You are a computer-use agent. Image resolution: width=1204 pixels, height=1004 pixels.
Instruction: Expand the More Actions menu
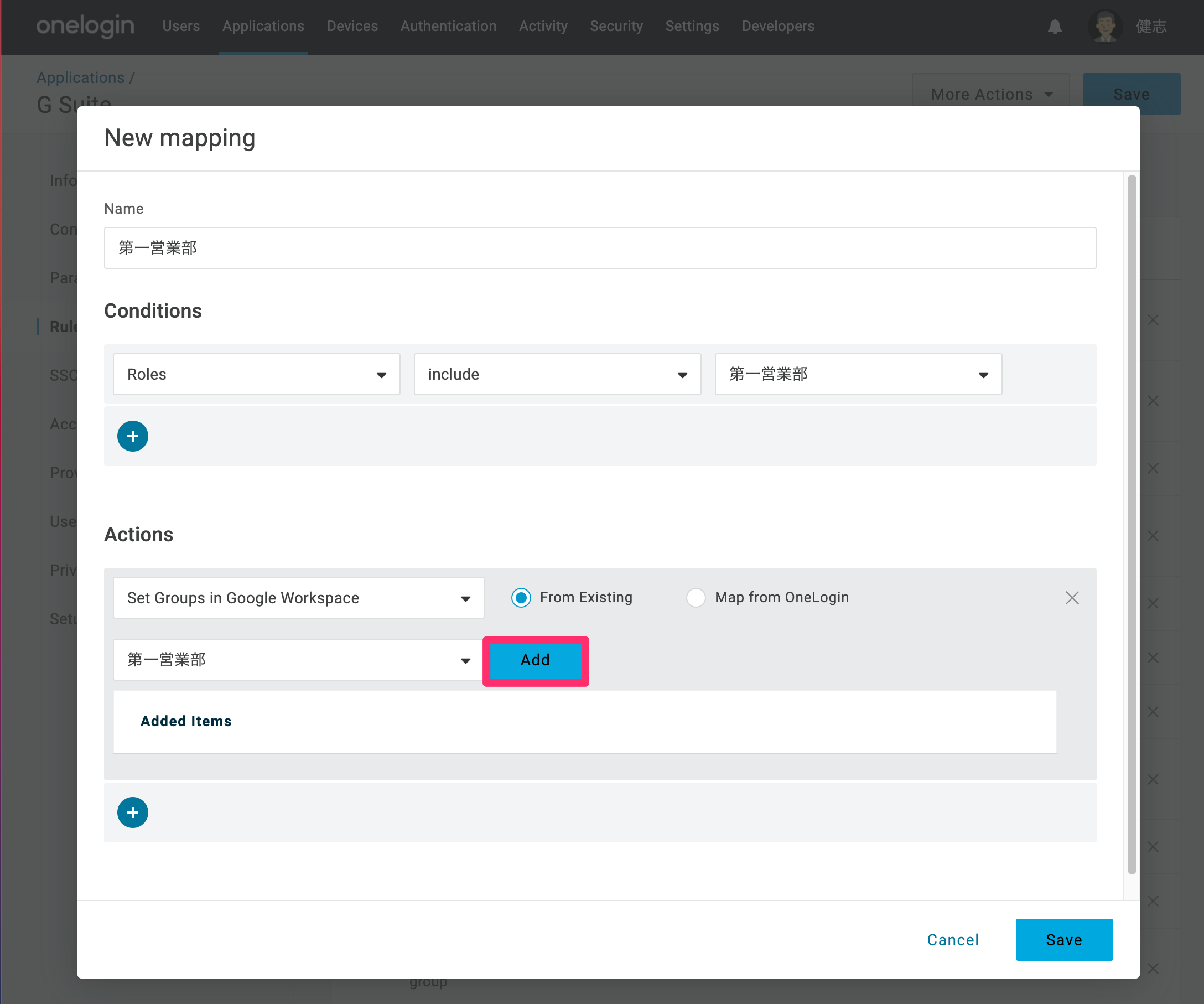[991, 94]
